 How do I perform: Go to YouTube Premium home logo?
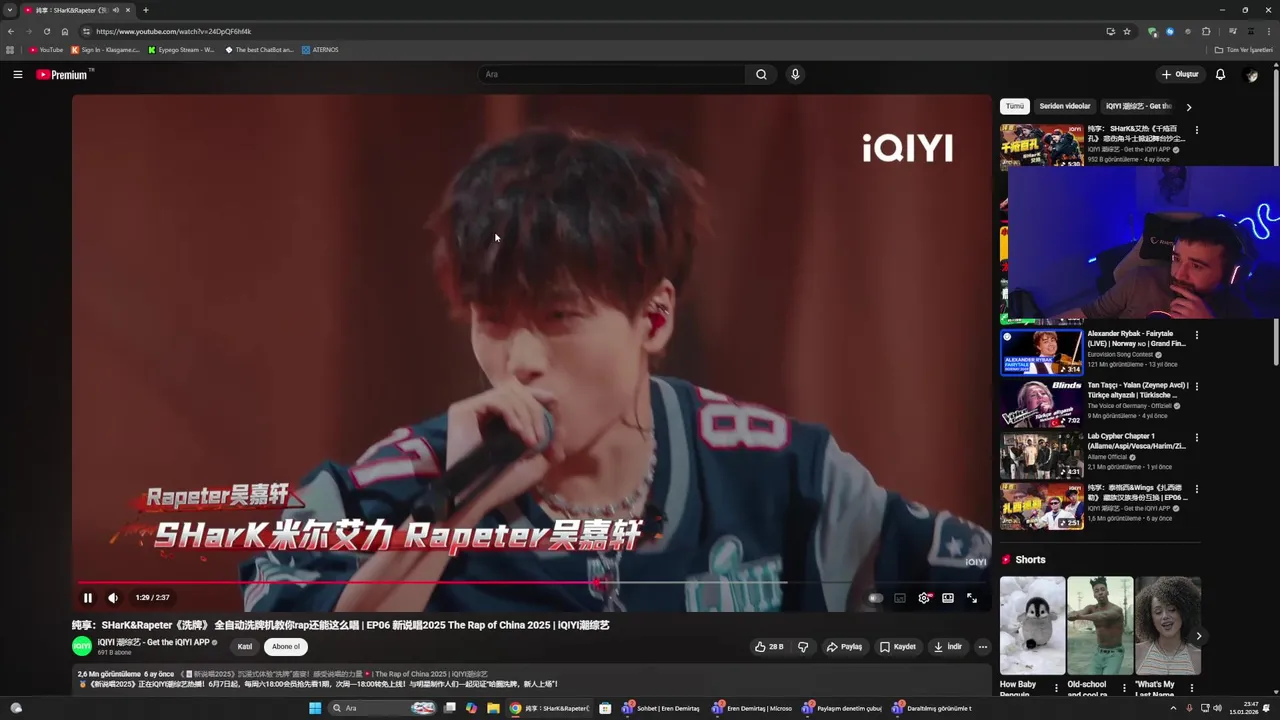[x=62, y=75]
